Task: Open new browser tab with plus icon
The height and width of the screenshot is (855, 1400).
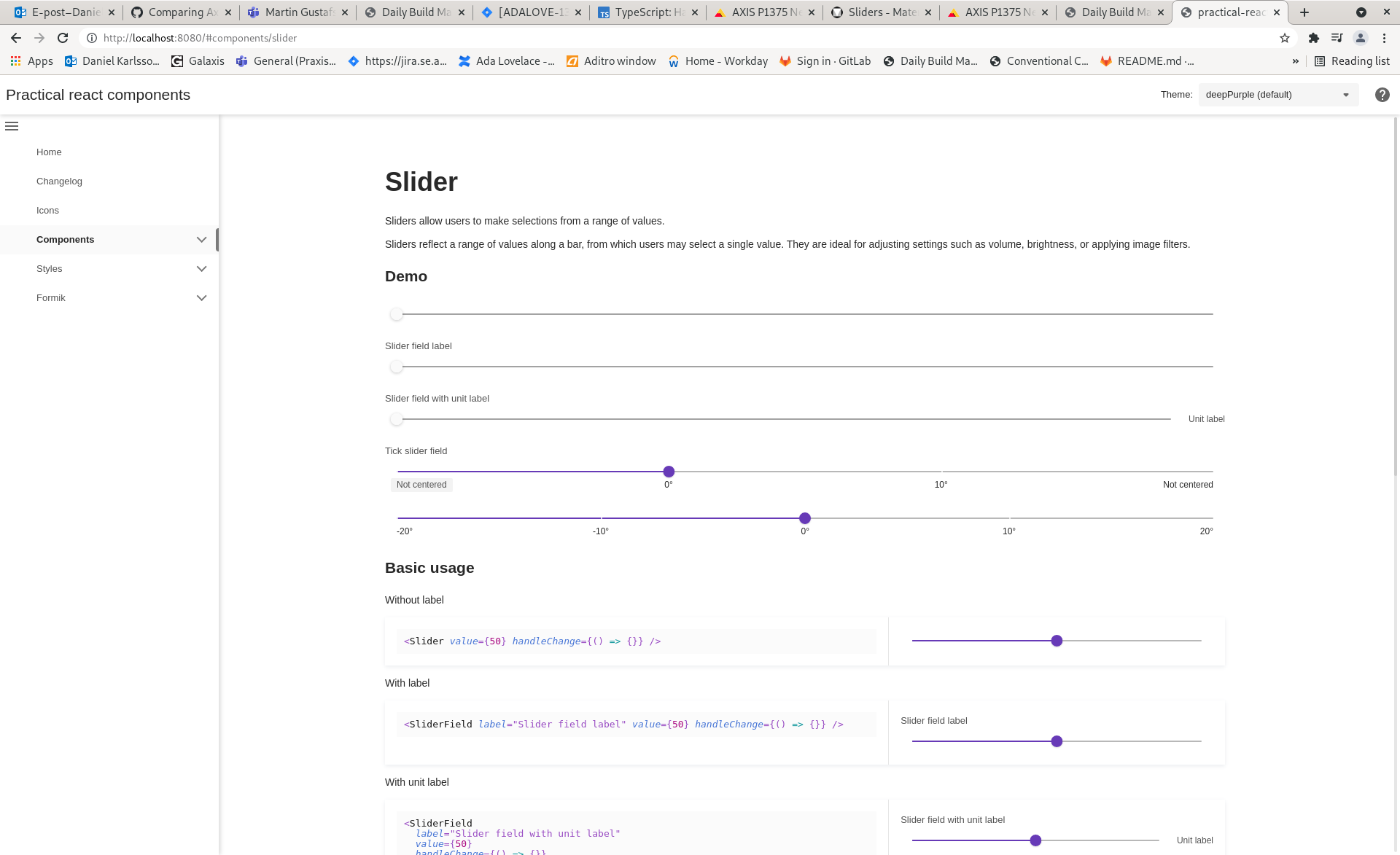Action: [x=1304, y=12]
